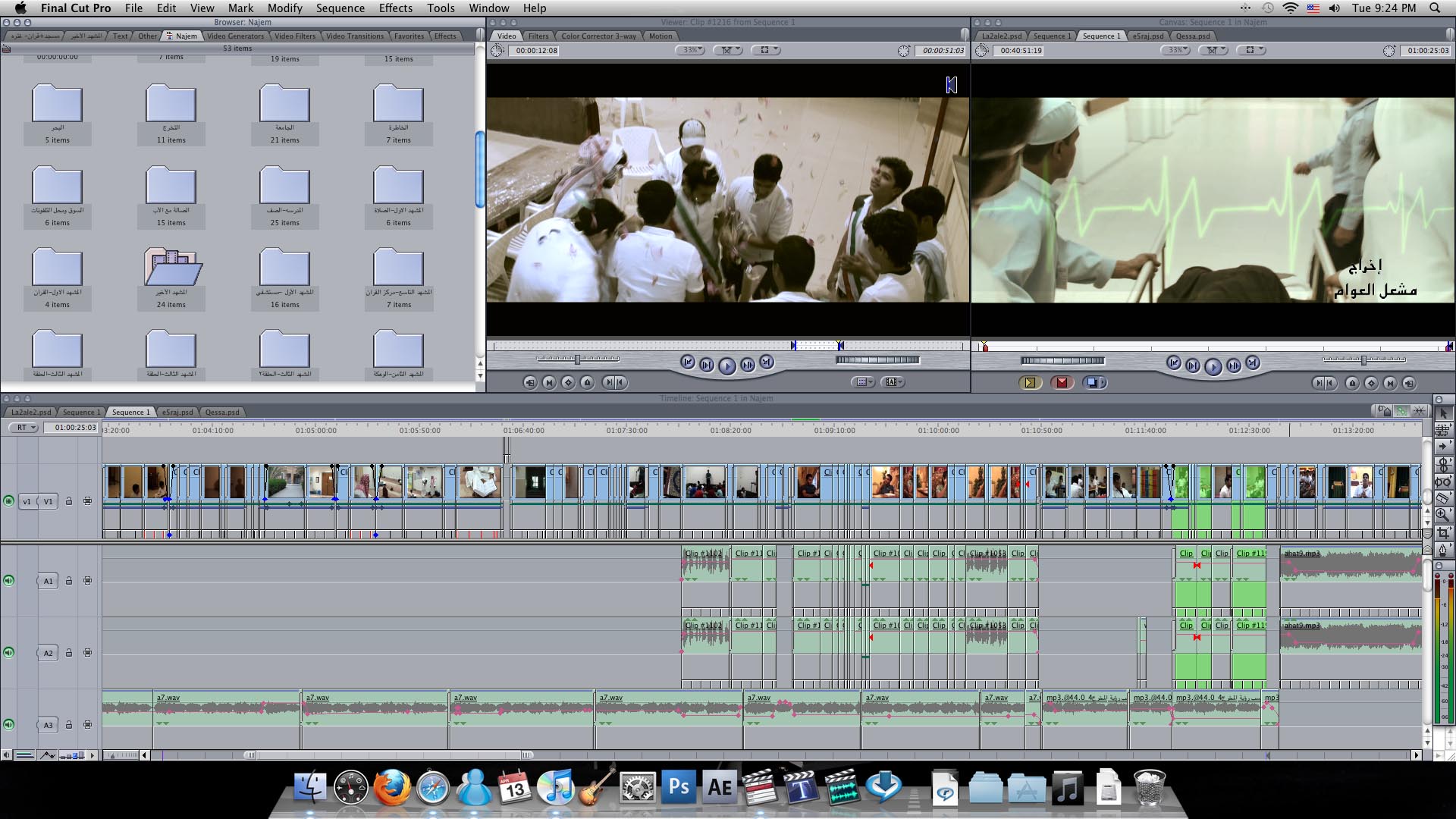
Task: Select the Zoom In magnifier tool
Action: tap(1443, 514)
